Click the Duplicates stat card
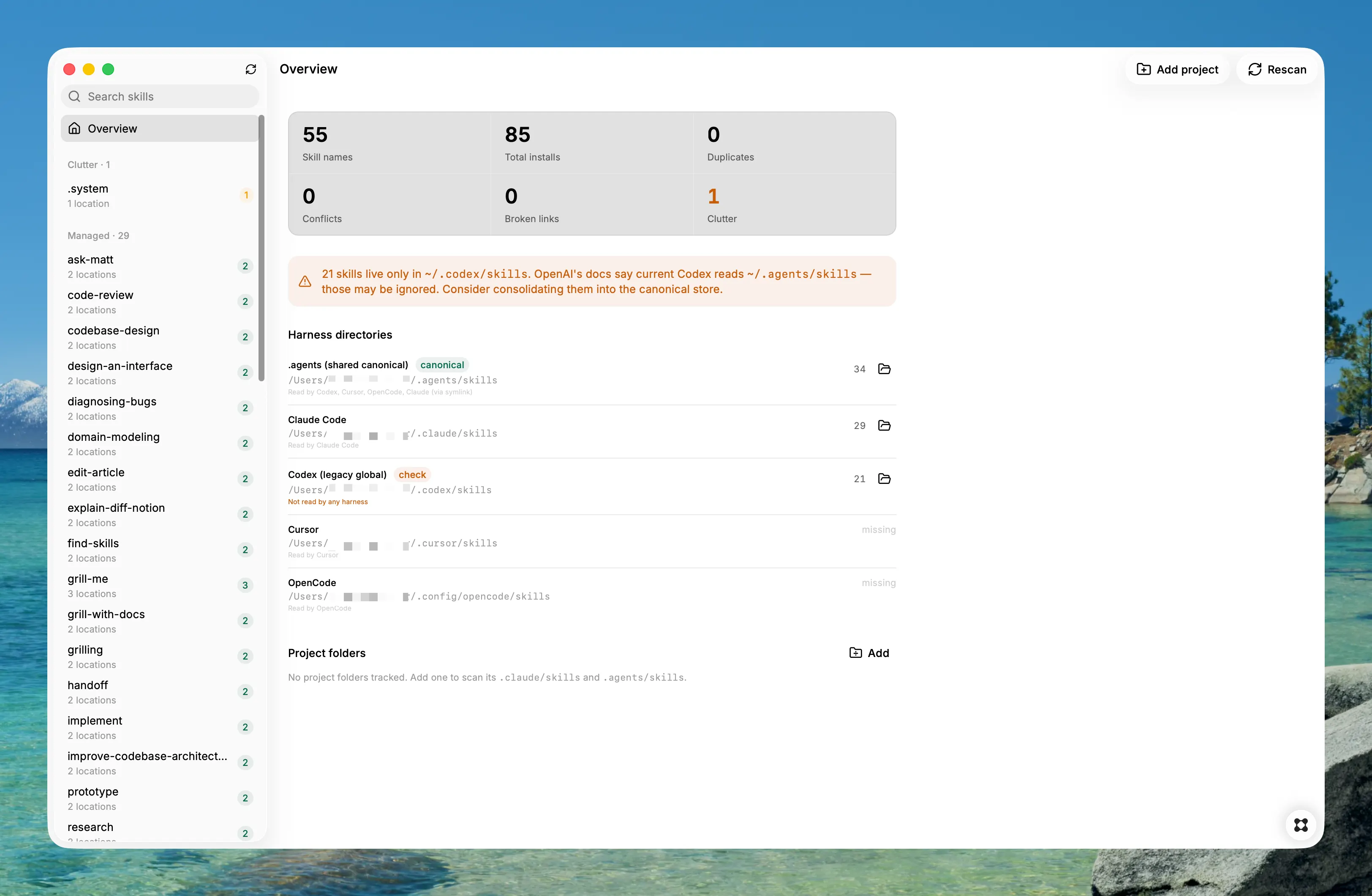 coord(795,143)
